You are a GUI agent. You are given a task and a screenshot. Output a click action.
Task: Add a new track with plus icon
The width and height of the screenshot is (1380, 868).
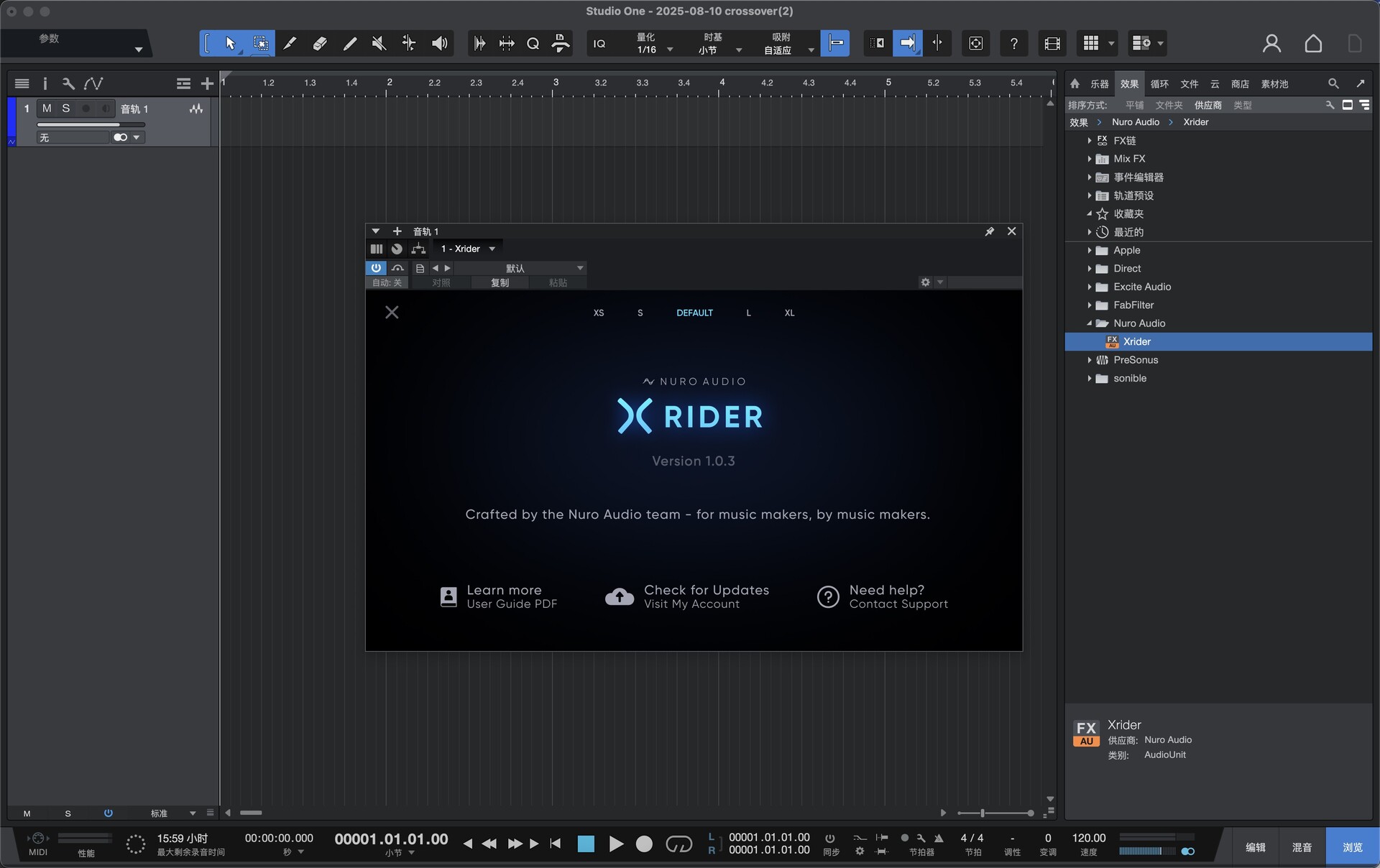point(207,84)
